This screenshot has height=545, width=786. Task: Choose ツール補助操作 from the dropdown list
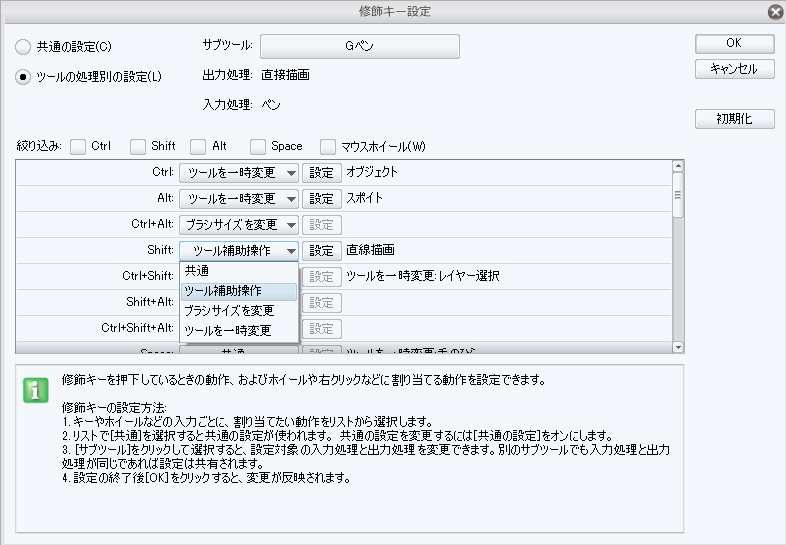[x=239, y=291]
